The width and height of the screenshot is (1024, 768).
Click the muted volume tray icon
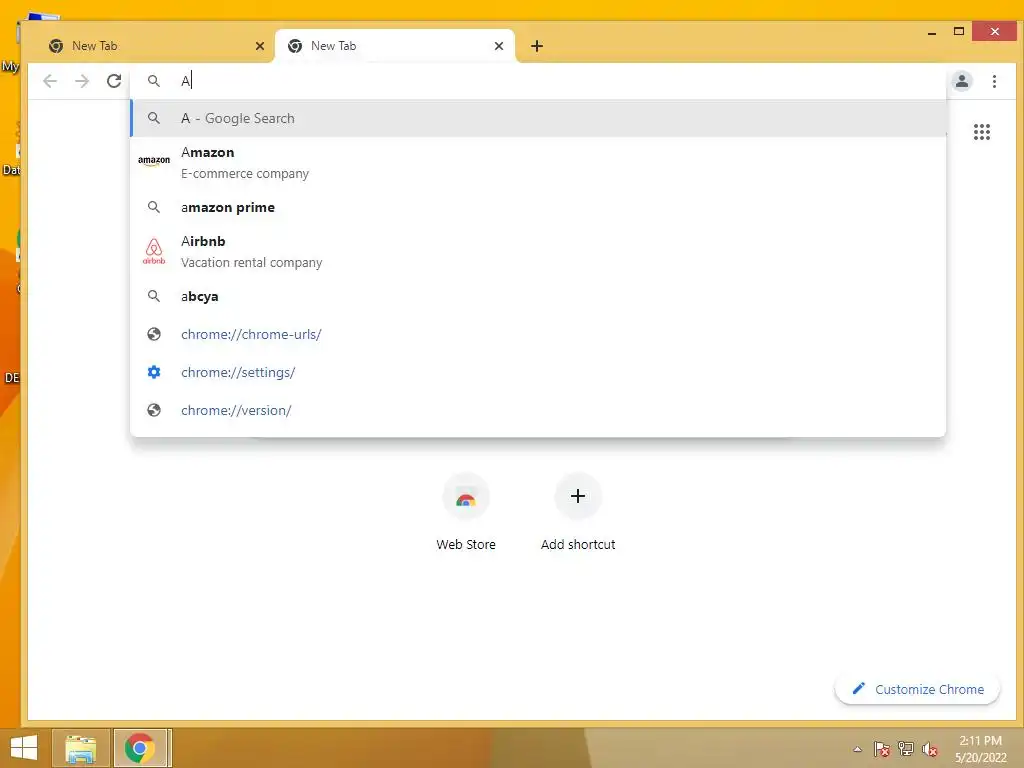click(x=930, y=749)
